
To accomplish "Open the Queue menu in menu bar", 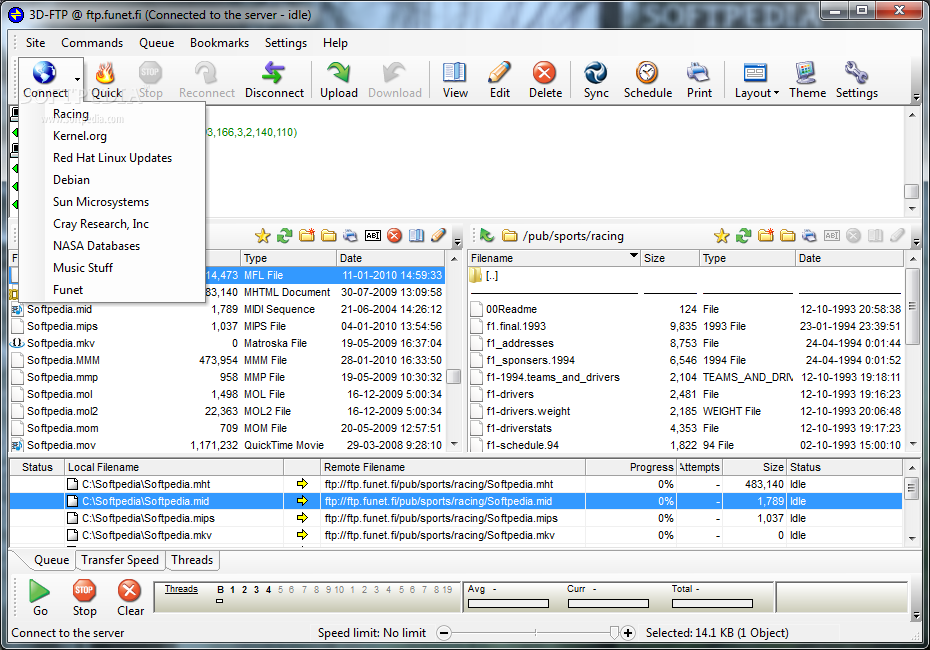I will tap(157, 43).
